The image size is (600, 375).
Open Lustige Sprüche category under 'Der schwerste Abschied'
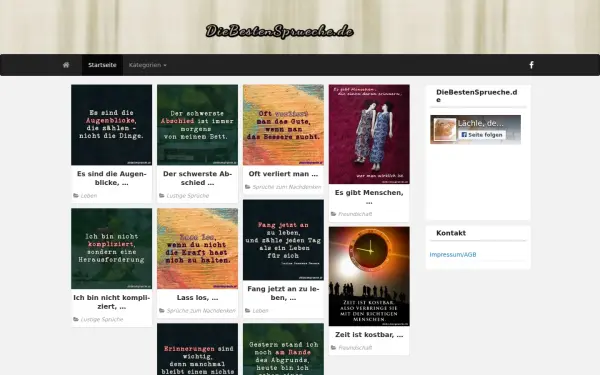(x=188, y=196)
